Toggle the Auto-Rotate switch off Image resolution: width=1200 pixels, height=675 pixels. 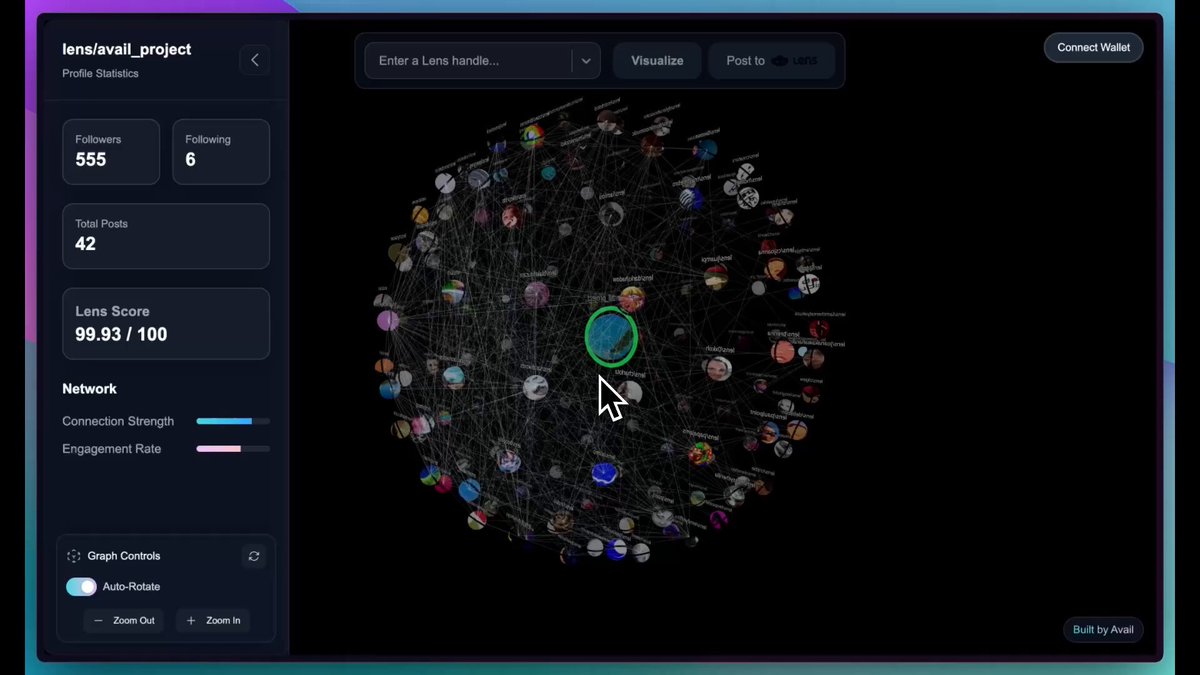point(81,587)
